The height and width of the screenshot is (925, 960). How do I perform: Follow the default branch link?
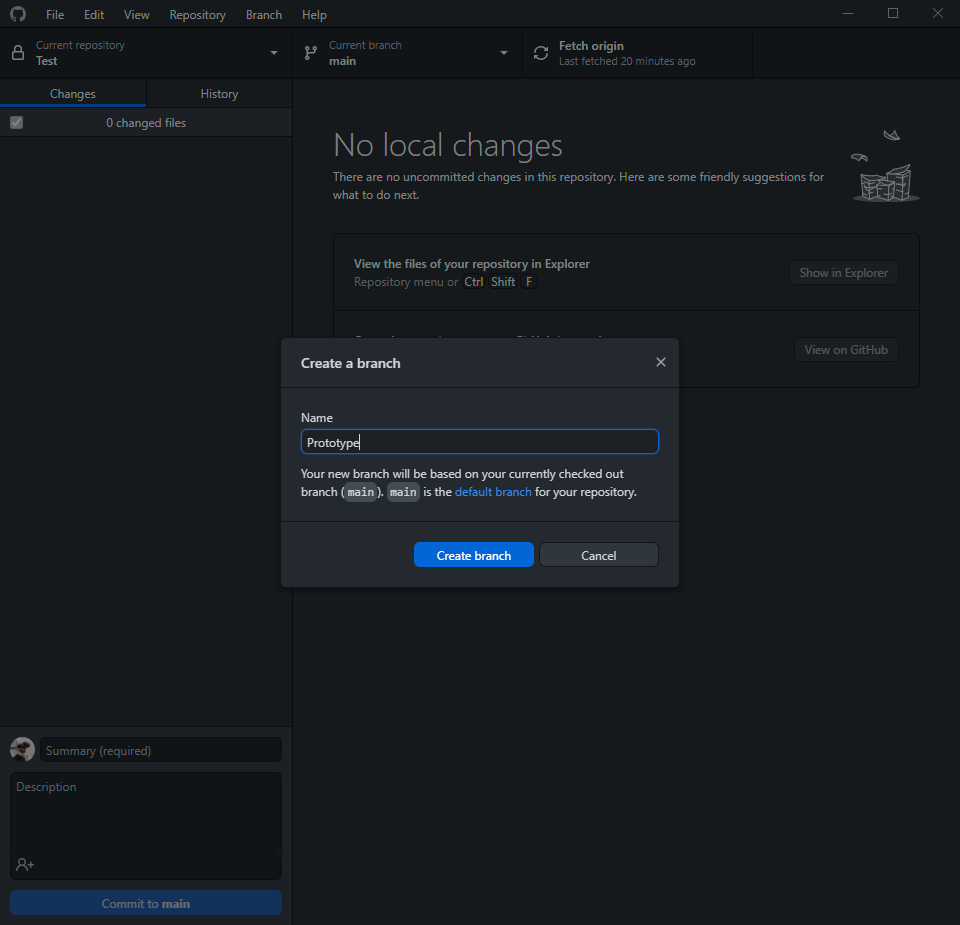[x=493, y=492]
